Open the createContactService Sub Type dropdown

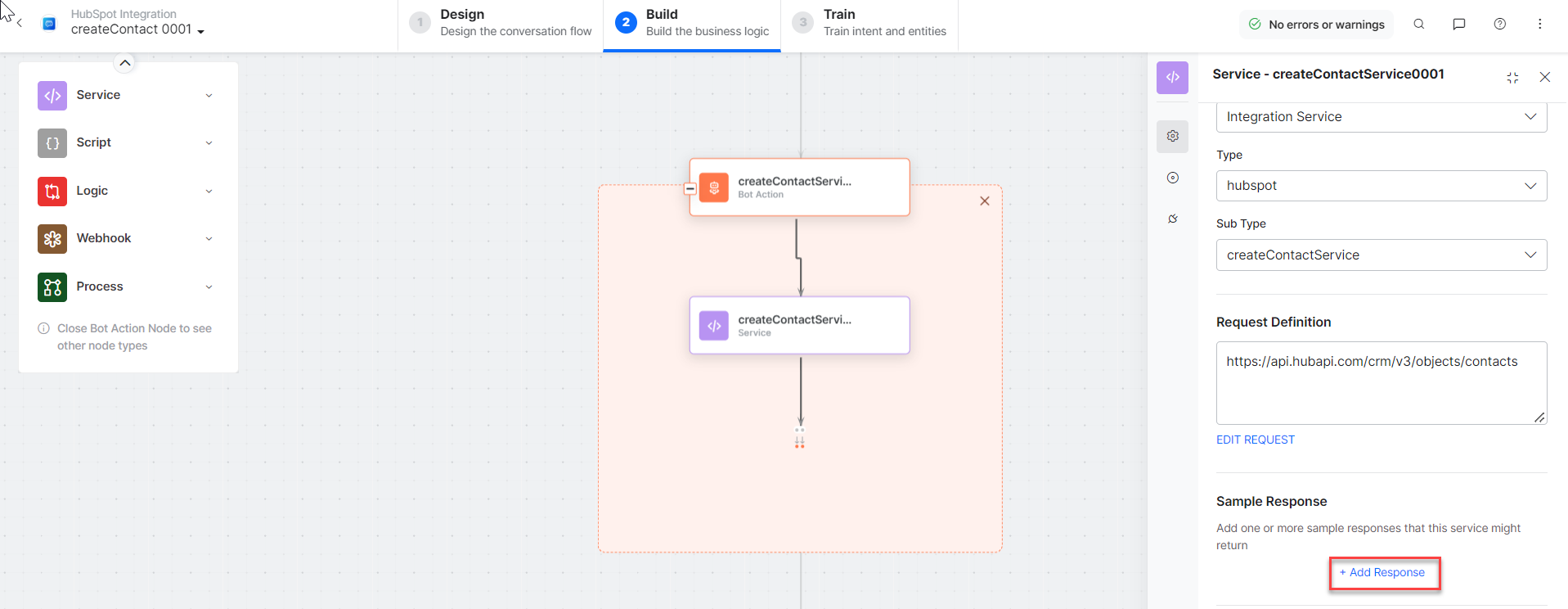coord(1381,255)
